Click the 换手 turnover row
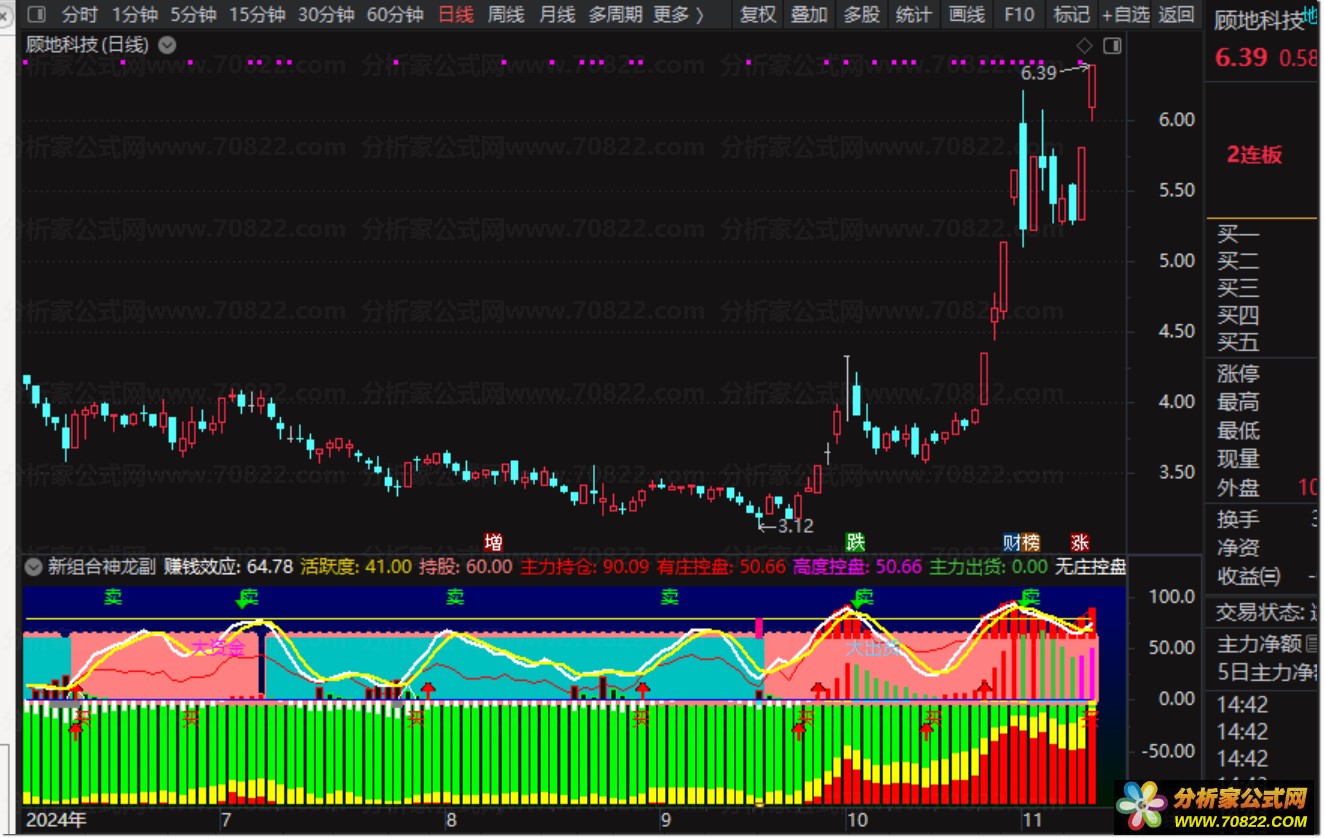 click(1265, 520)
